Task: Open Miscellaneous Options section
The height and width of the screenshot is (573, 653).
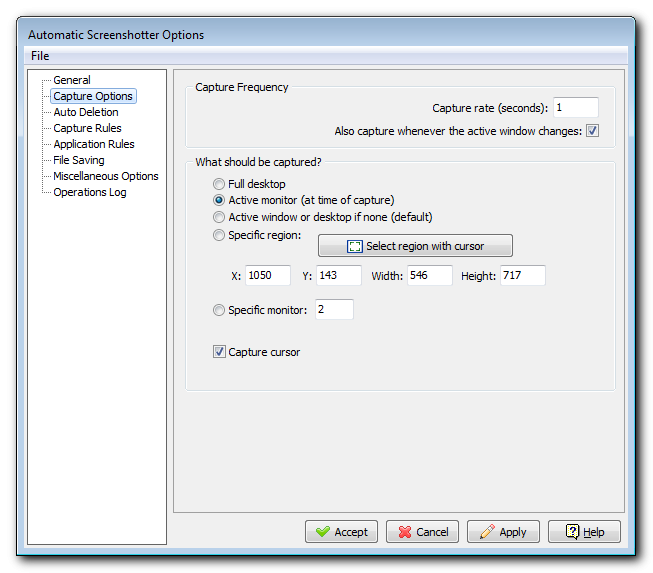Action: (x=106, y=176)
